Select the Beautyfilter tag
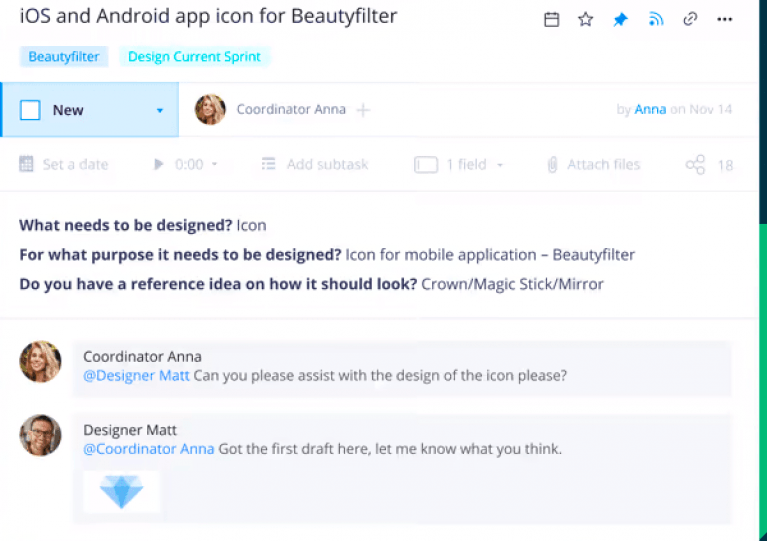This screenshot has height=541, width=767. [x=64, y=57]
